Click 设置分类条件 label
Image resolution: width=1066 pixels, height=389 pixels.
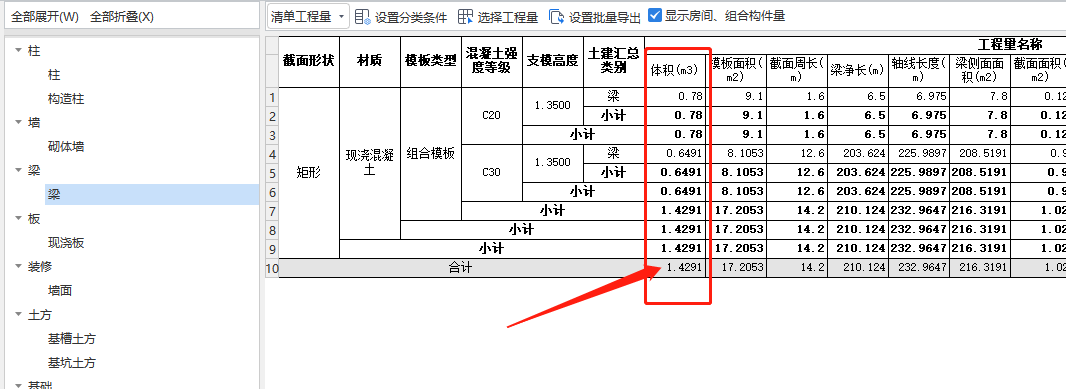coord(411,18)
